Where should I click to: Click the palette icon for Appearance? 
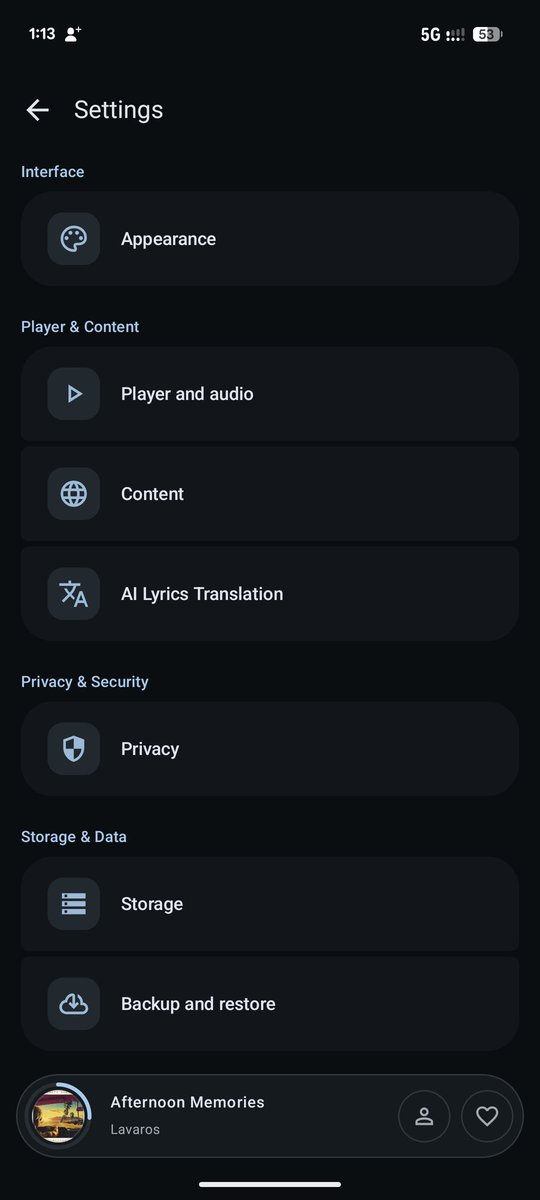[74, 239]
